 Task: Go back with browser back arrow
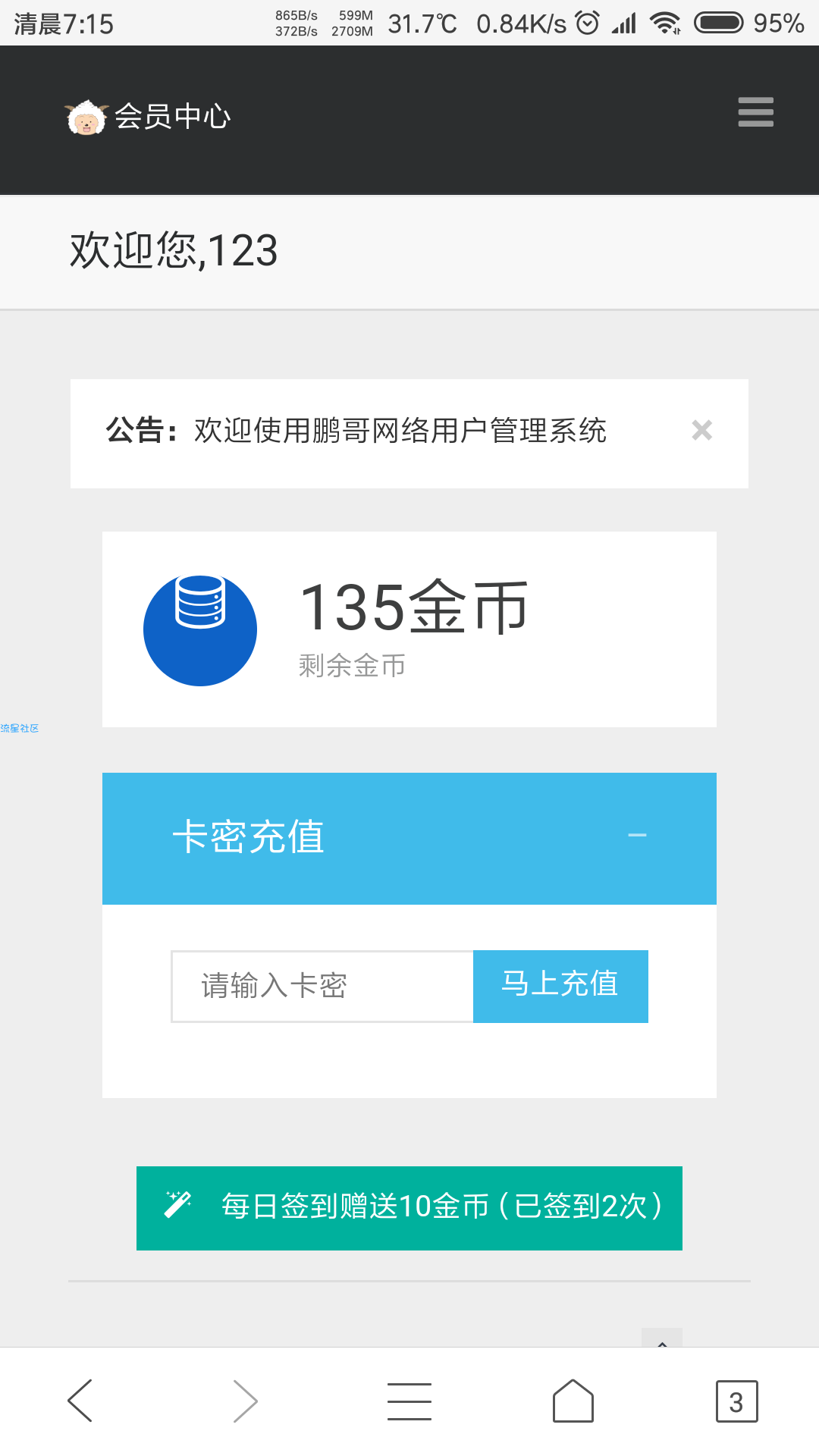click(80, 1401)
